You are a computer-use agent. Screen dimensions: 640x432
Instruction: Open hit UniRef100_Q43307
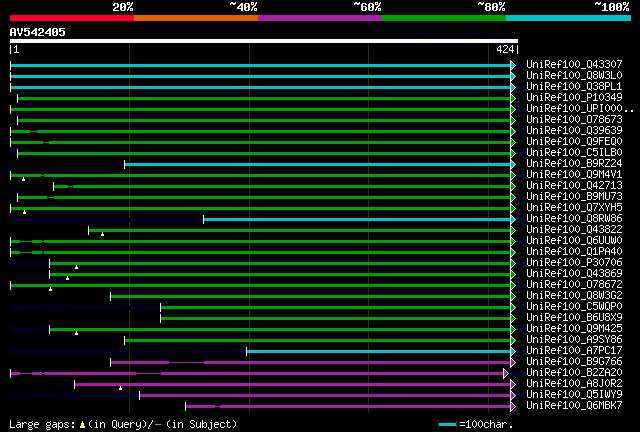click(x=574, y=64)
